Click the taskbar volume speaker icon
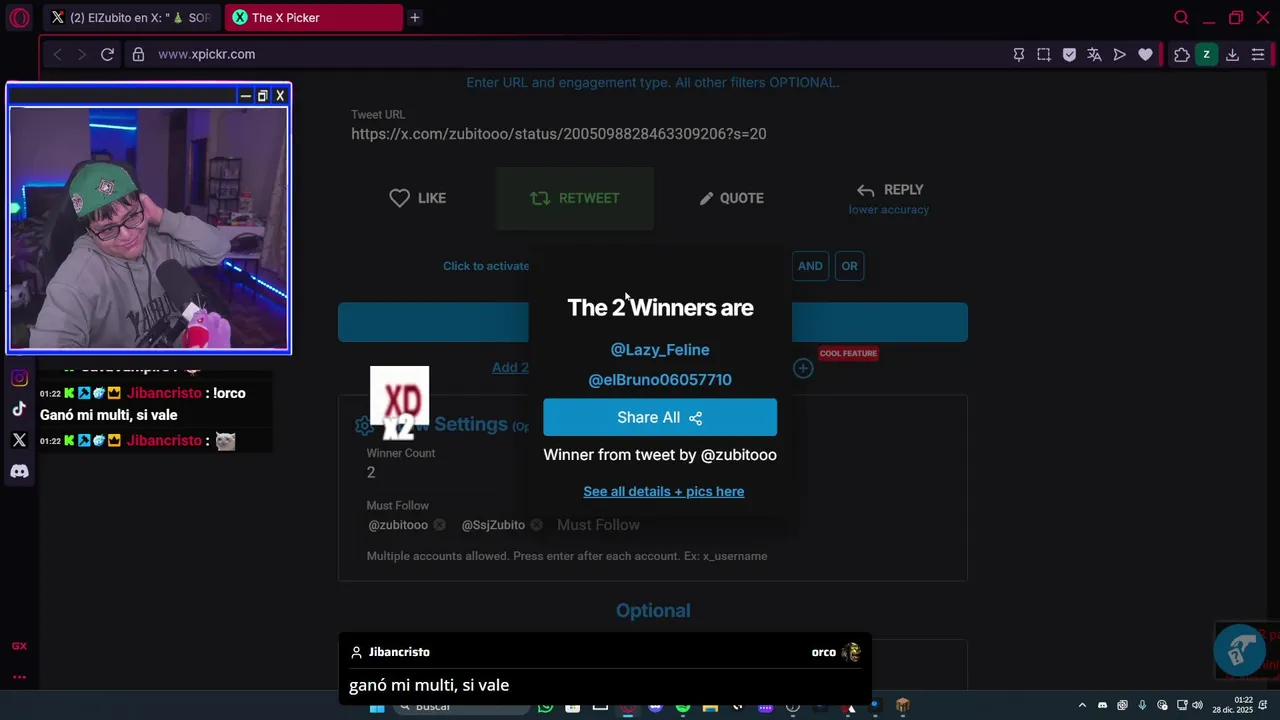Screen dimensions: 1280x720 point(1198,705)
